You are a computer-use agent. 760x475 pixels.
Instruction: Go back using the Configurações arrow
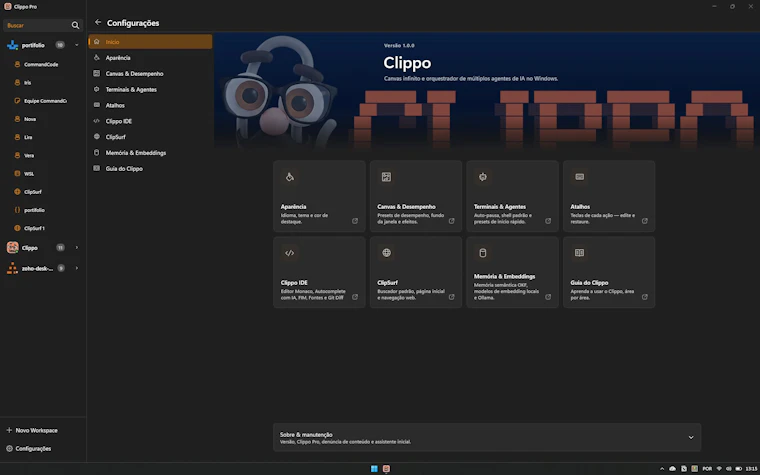98,22
